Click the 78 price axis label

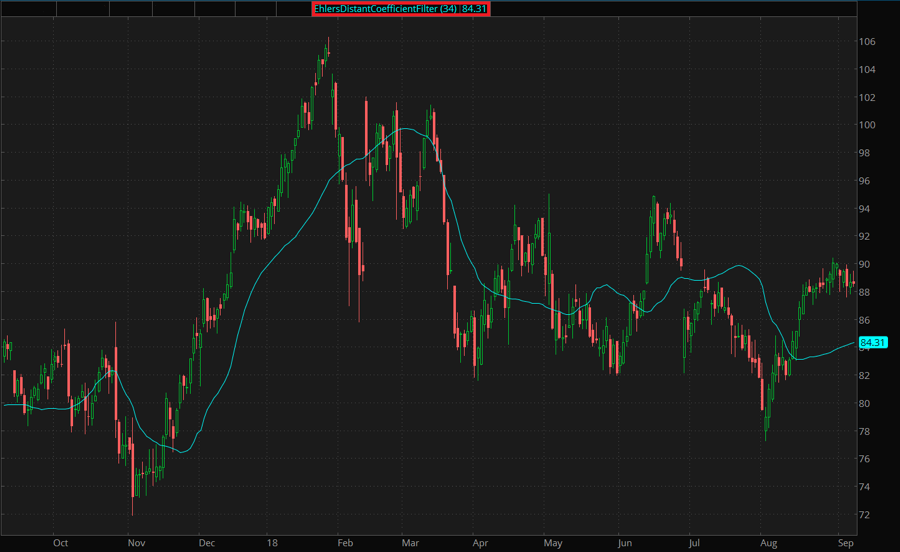coord(865,431)
